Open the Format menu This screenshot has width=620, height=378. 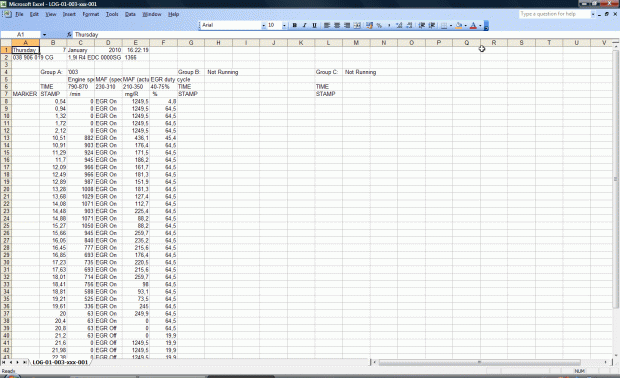91,14
